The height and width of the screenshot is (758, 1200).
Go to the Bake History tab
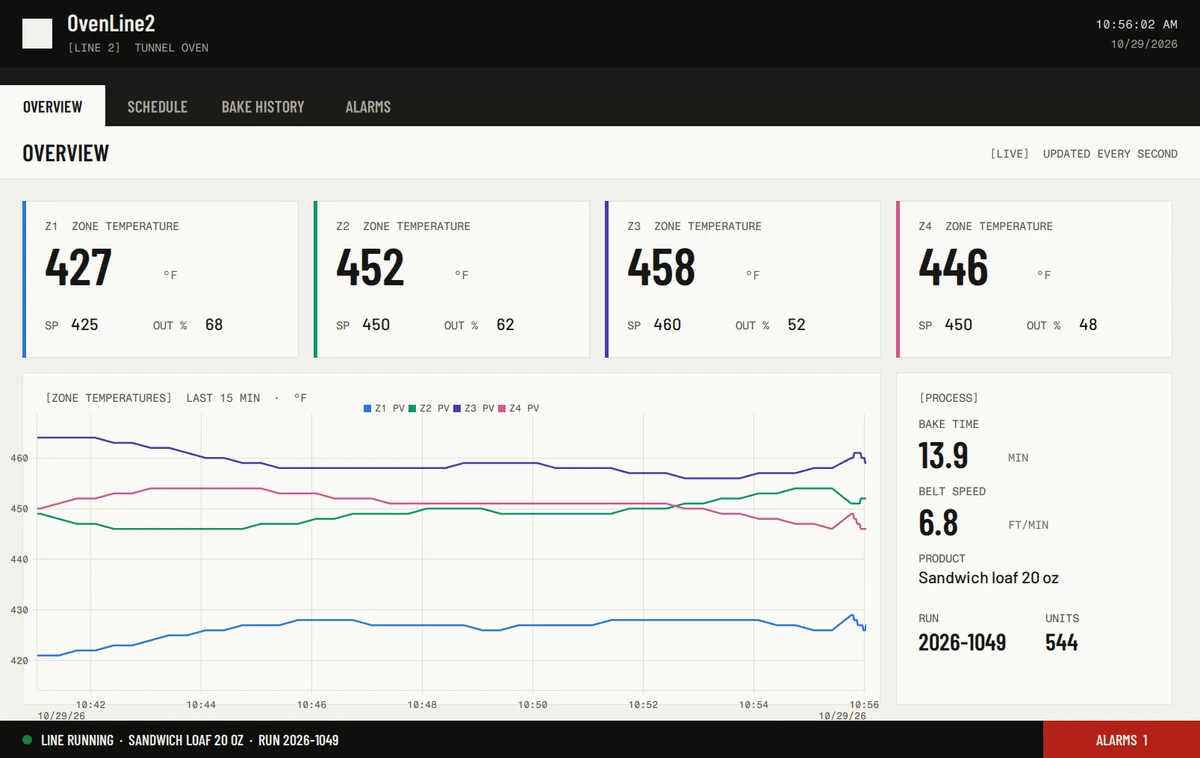coord(263,106)
